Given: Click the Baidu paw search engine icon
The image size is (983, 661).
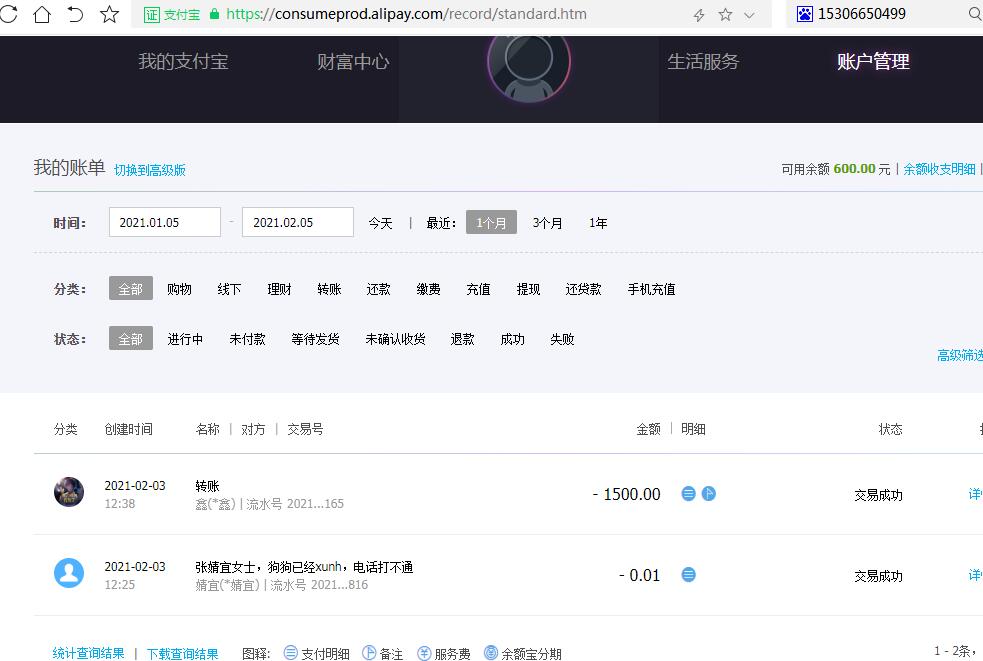Looking at the screenshot, I should click(x=804, y=14).
